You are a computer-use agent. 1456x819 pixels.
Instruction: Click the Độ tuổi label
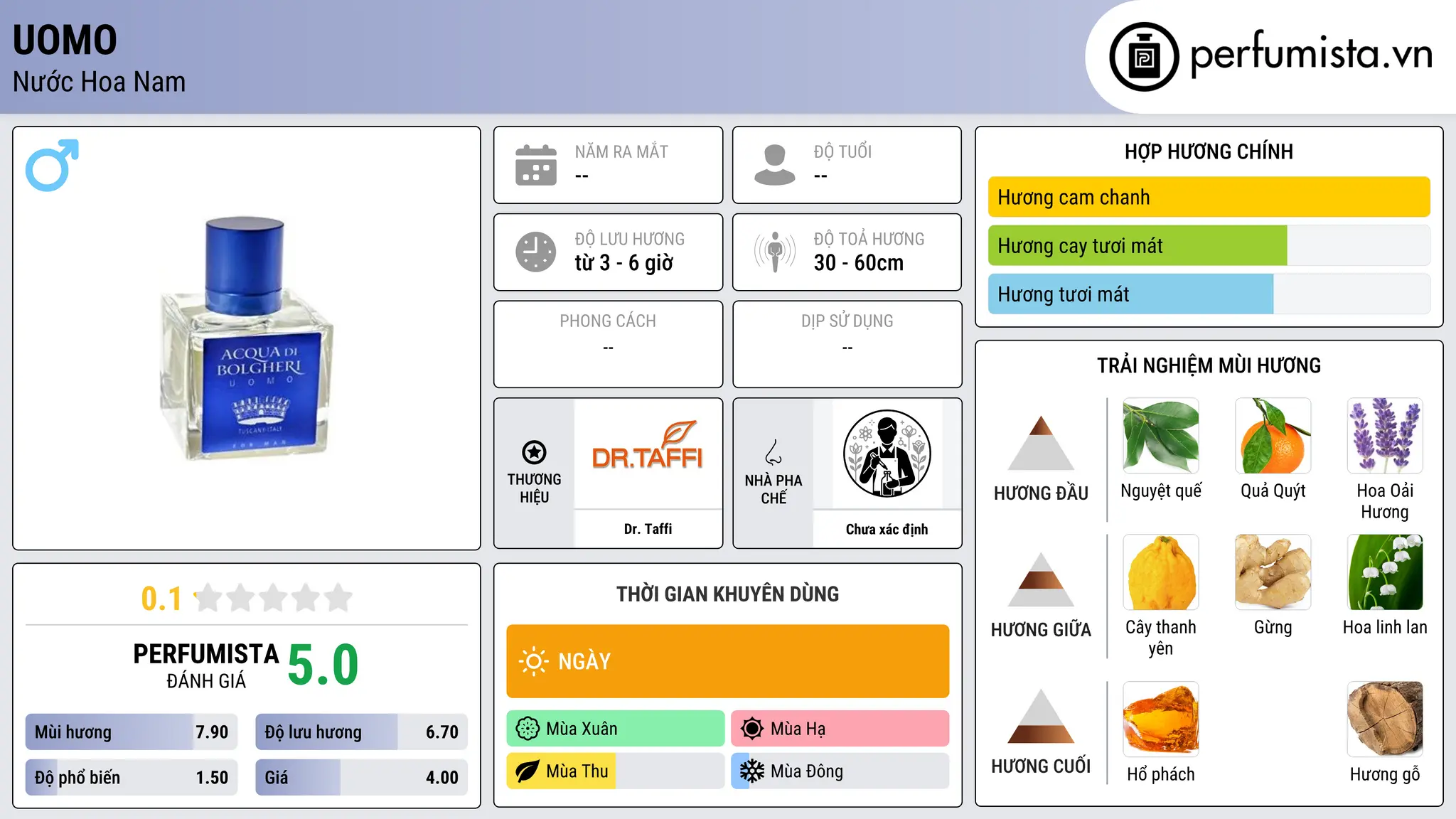coord(842,151)
